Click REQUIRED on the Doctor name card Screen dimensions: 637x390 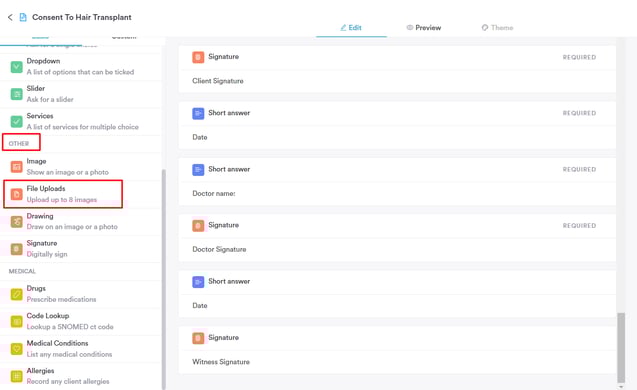[x=579, y=169]
